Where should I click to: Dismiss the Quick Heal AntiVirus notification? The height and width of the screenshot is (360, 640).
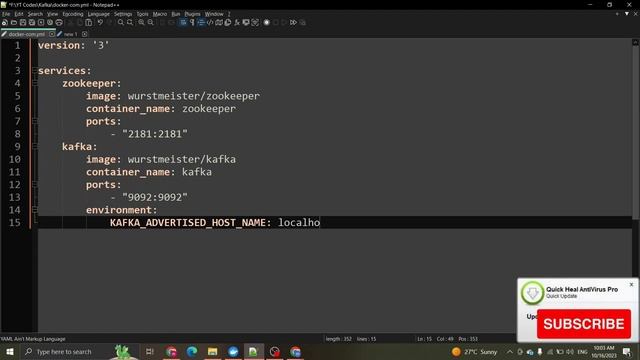(631, 284)
